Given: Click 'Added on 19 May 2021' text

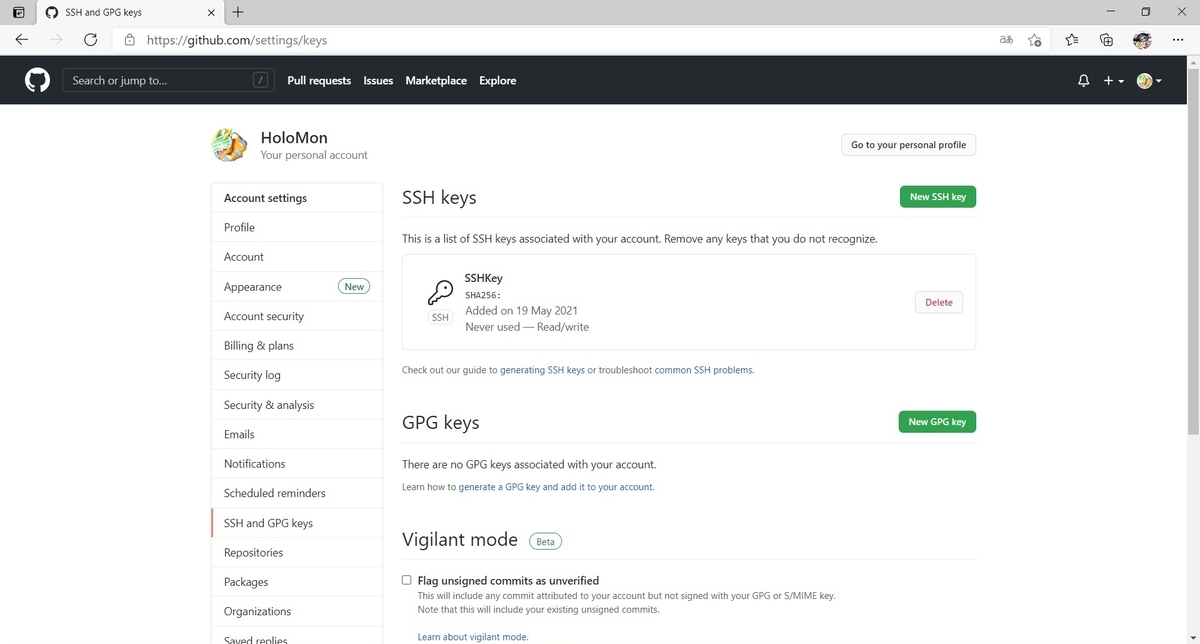Looking at the screenshot, I should pos(521,311).
